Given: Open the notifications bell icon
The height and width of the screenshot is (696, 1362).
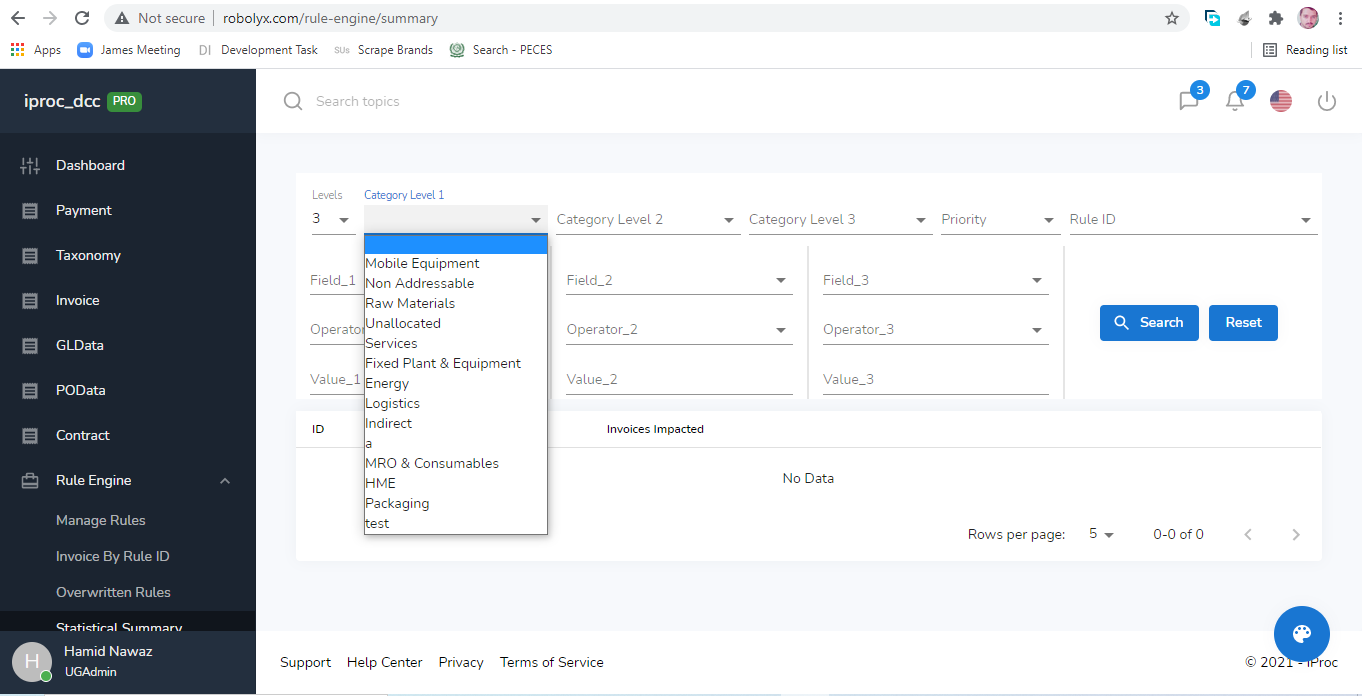Looking at the screenshot, I should point(1235,101).
